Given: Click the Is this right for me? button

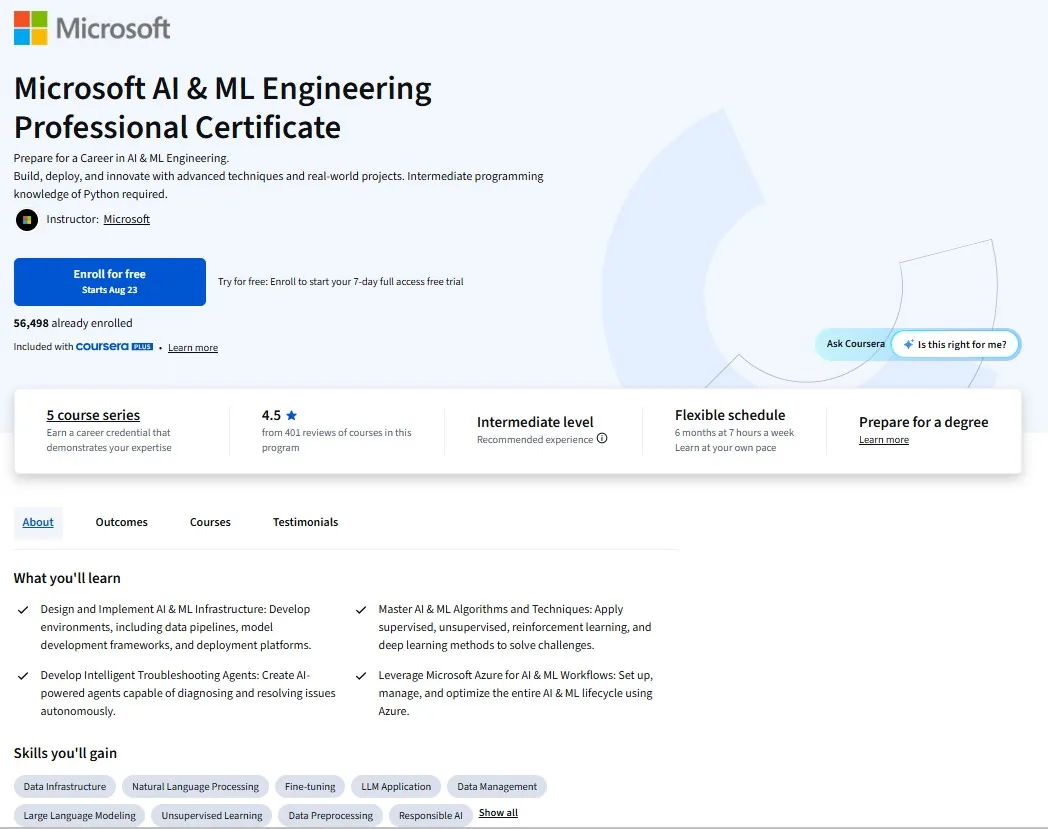Looking at the screenshot, I should tap(955, 344).
